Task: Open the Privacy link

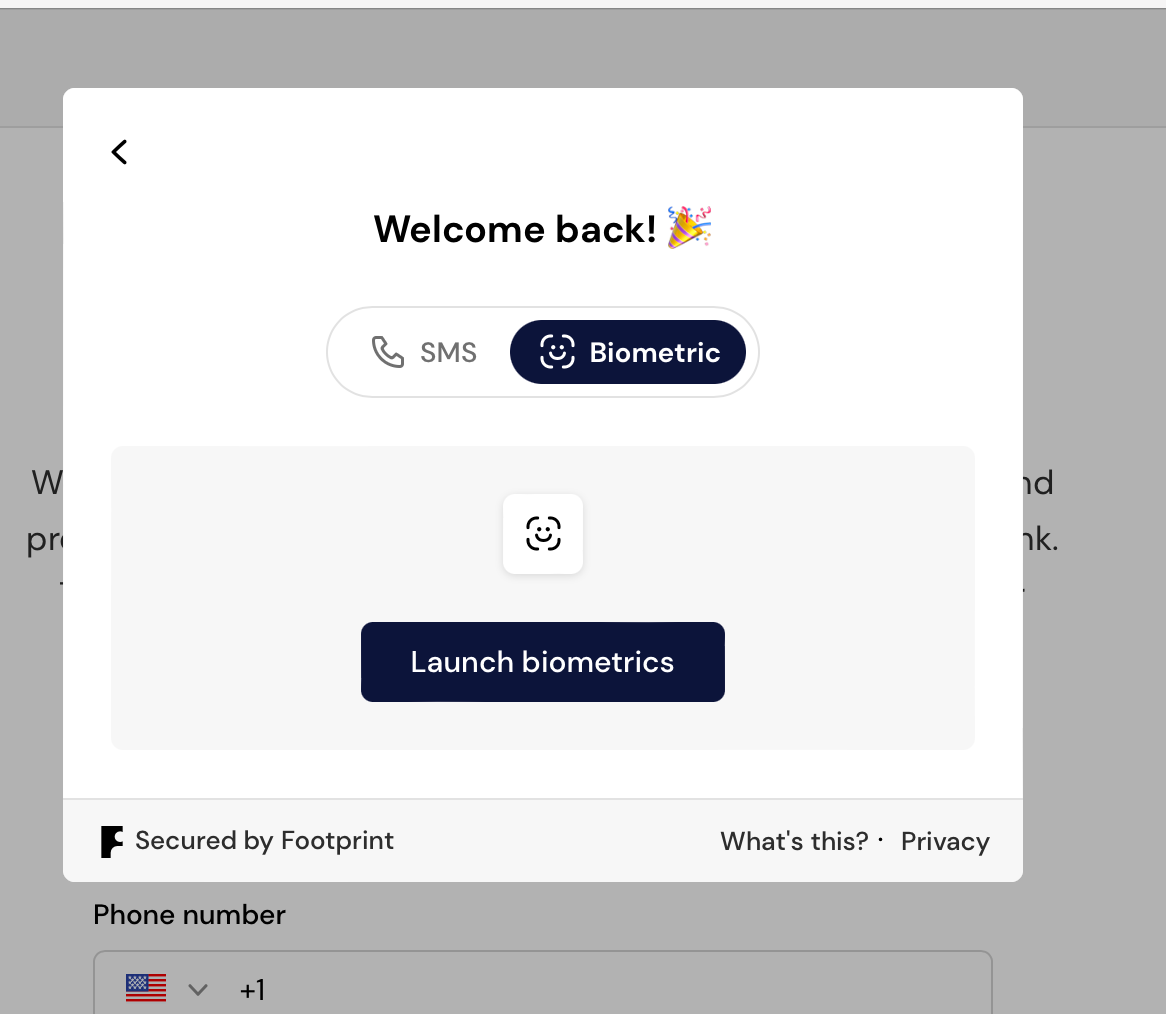Action: [x=945, y=842]
